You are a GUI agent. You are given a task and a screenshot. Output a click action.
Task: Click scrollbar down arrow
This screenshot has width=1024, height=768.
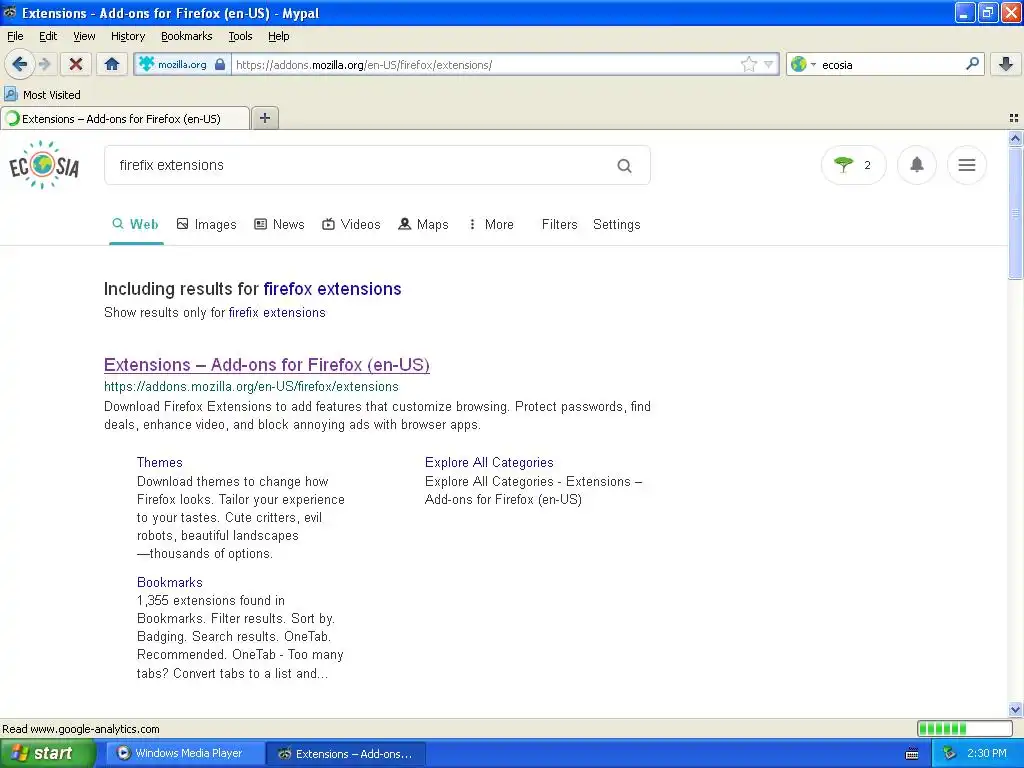[1015, 709]
